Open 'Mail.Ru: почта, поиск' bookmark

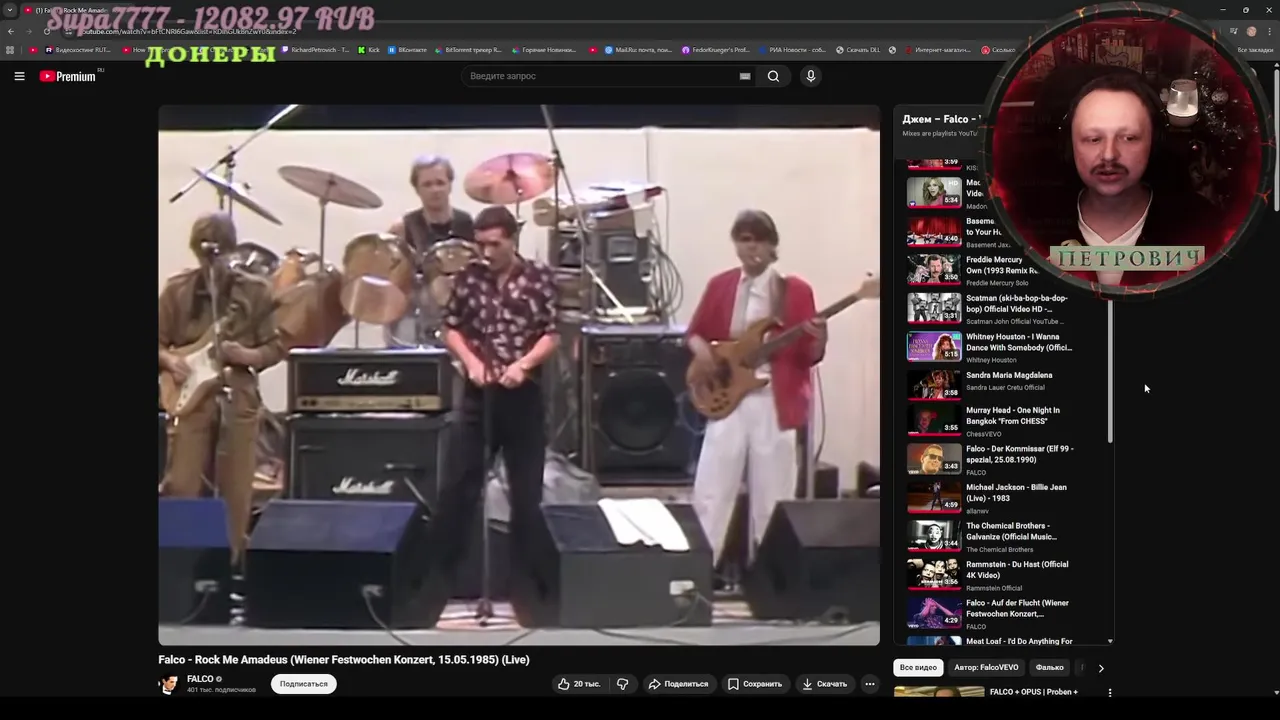[x=638, y=50]
